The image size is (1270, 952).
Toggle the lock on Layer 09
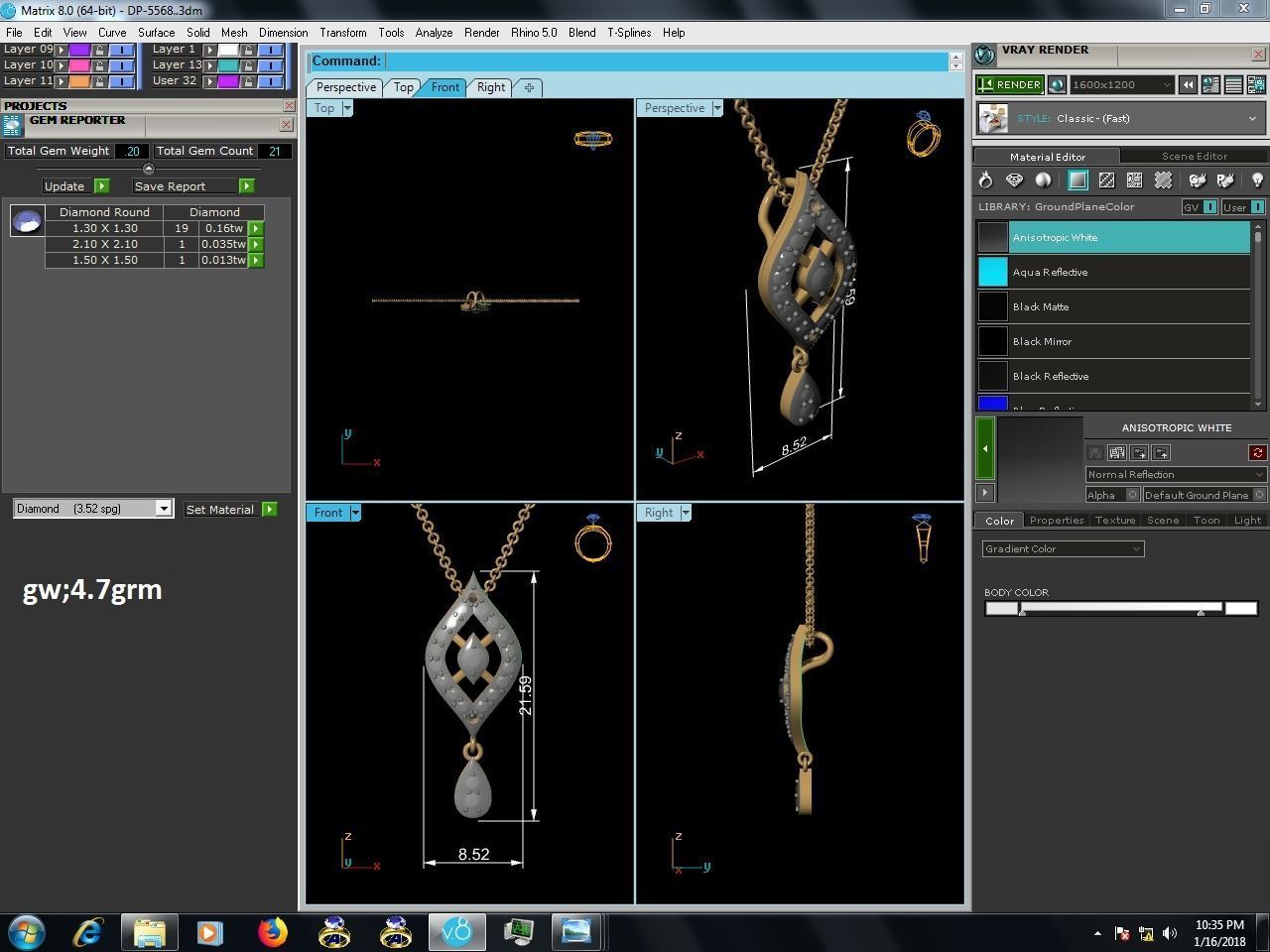pyautogui.click(x=99, y=50)
